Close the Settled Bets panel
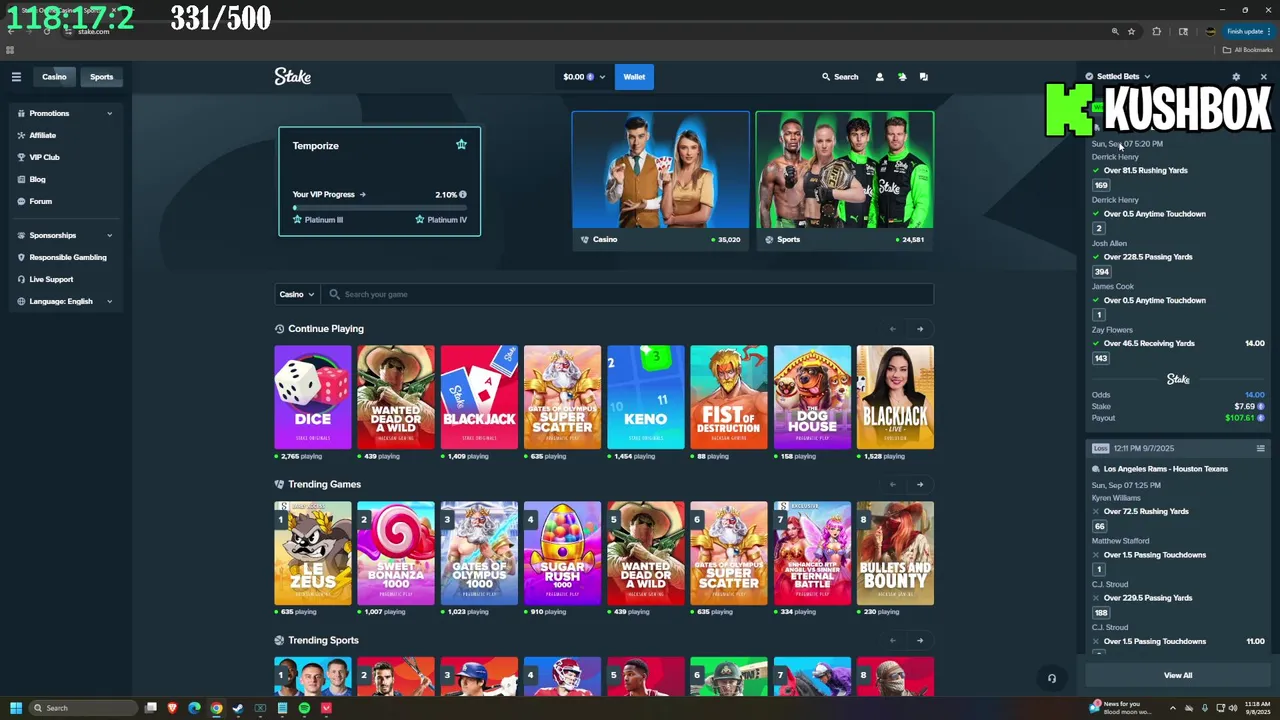Image resolution: width=1280 pixels, height=720 pixels. point(1263,77)
